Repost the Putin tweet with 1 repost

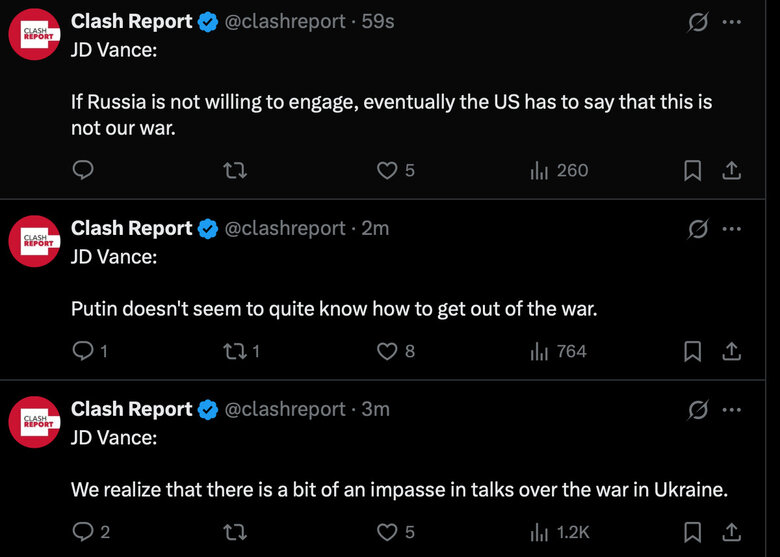(x=241, y=352)
